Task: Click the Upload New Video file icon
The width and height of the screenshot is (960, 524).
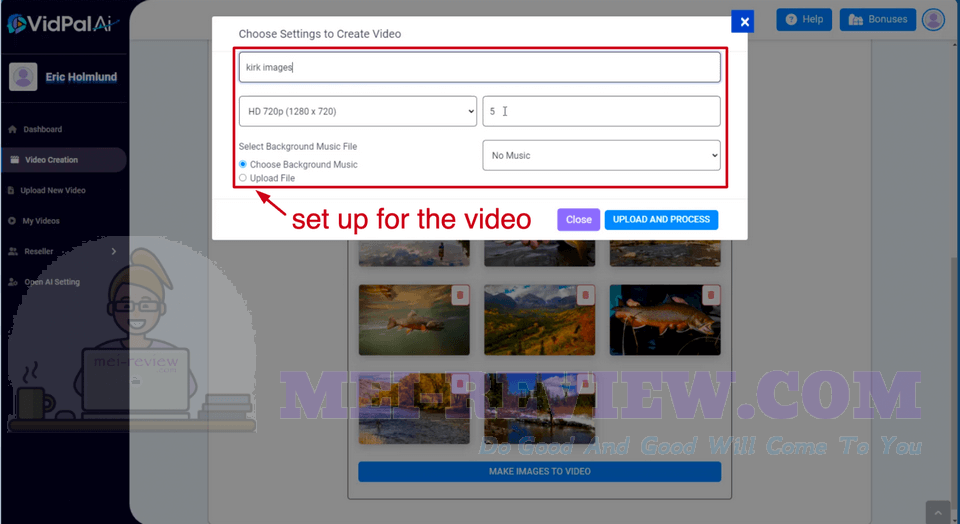Action: 11,190
